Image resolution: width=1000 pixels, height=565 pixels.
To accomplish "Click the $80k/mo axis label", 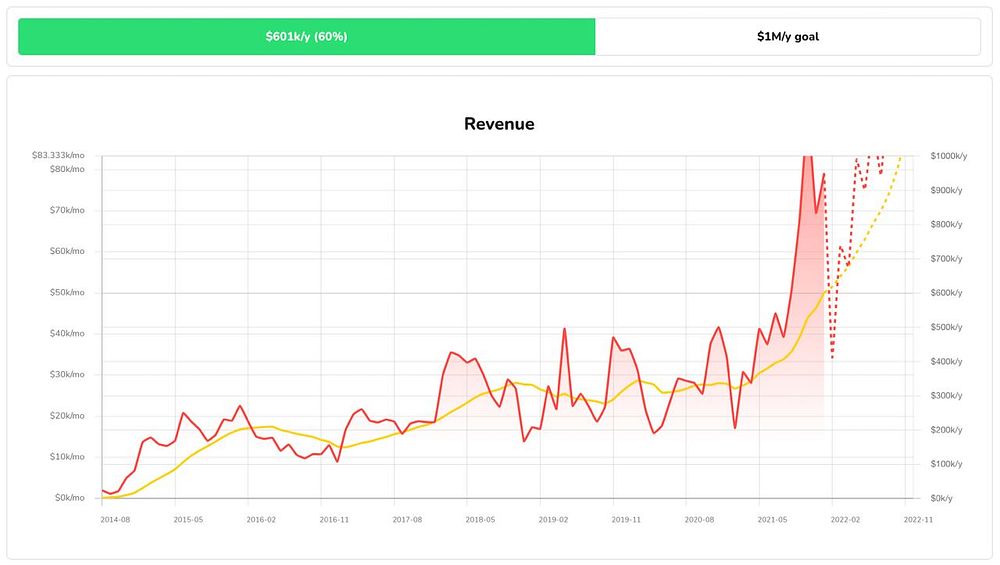I will (x=67, y=169).
